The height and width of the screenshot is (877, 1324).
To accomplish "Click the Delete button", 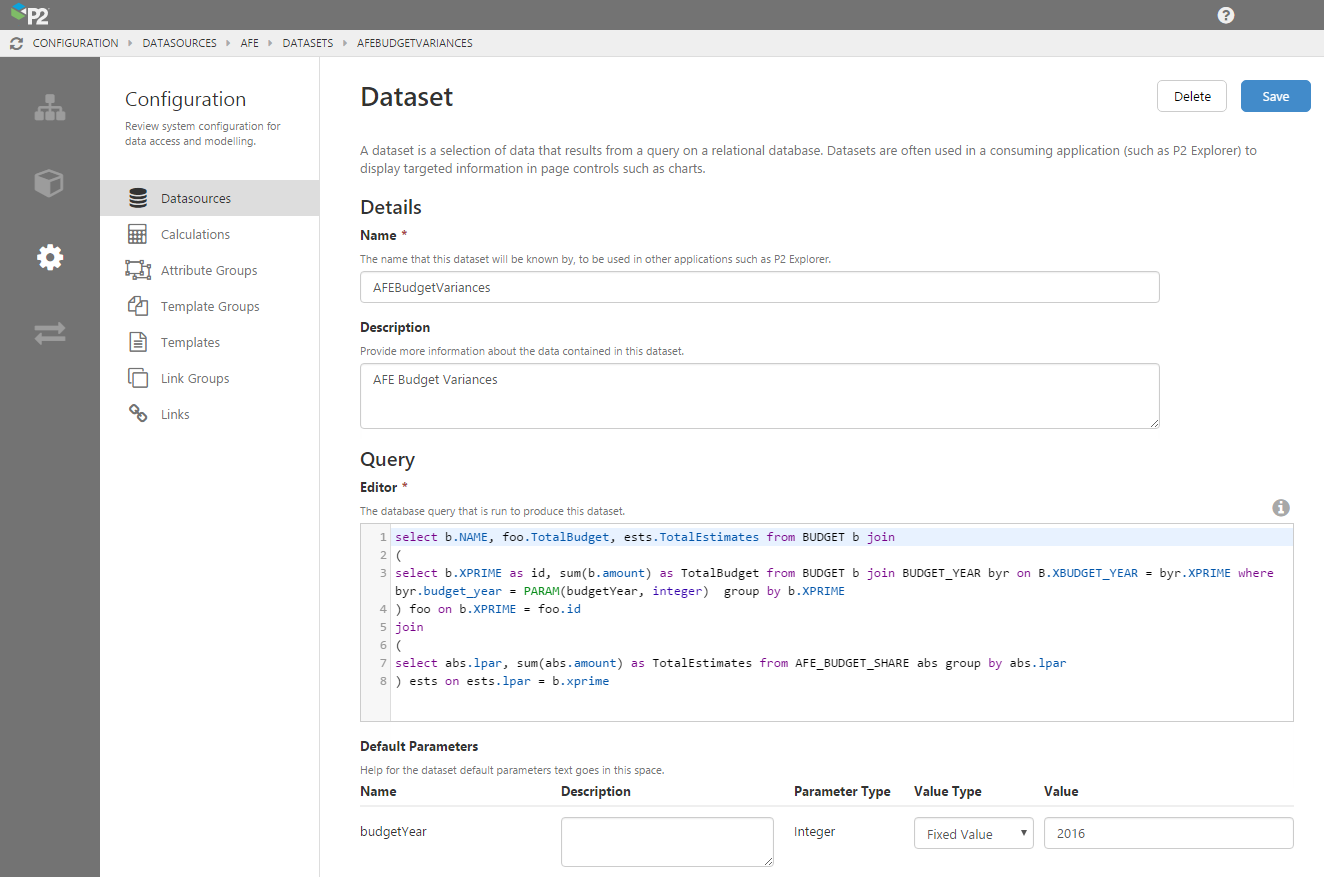I will coord(1192,96).
